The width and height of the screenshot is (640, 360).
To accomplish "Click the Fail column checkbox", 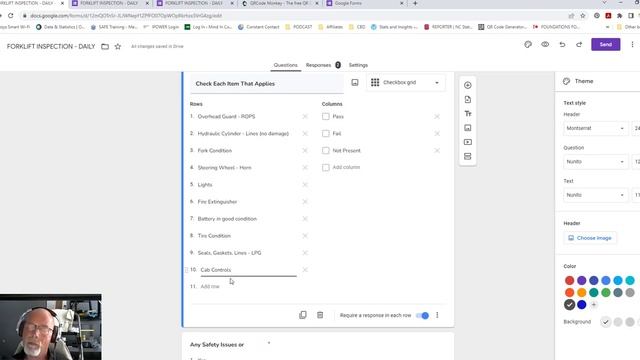I will 325,133.
